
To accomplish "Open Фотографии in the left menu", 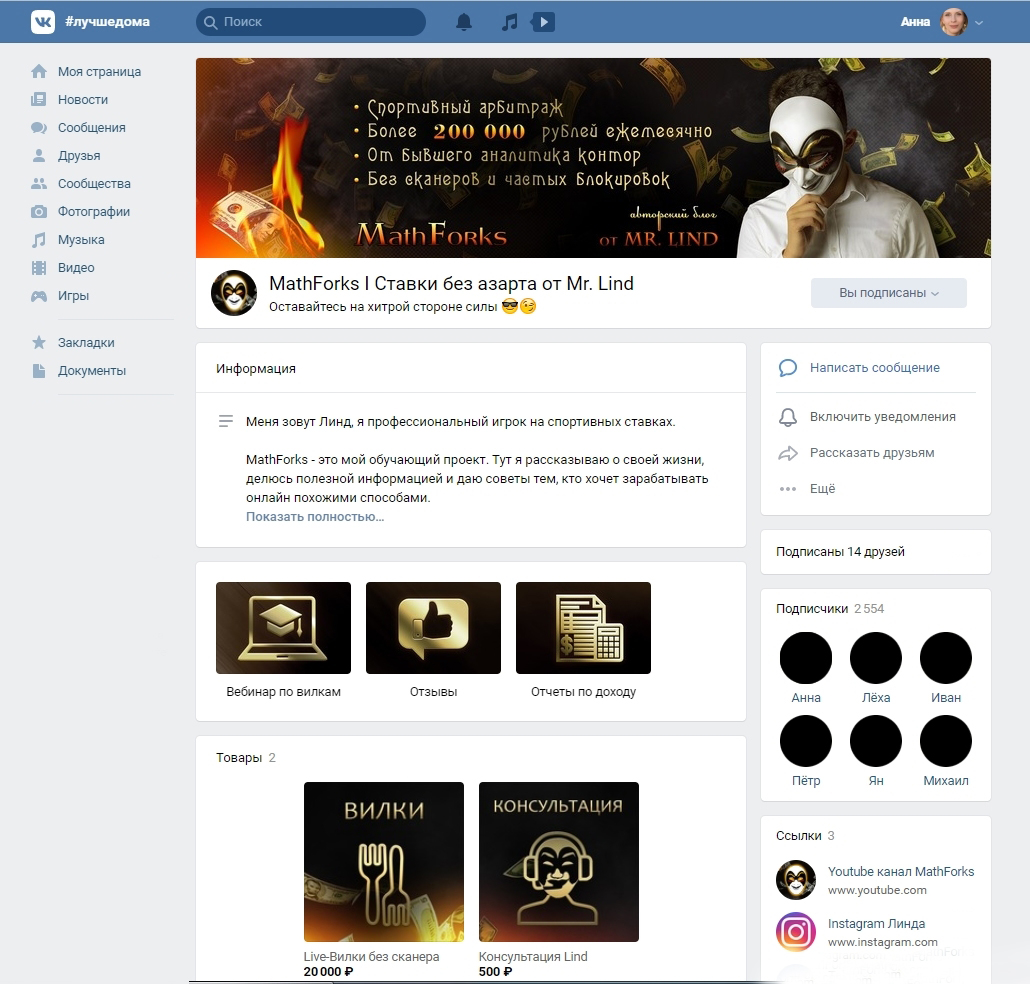I will click(x=94, y=212).
